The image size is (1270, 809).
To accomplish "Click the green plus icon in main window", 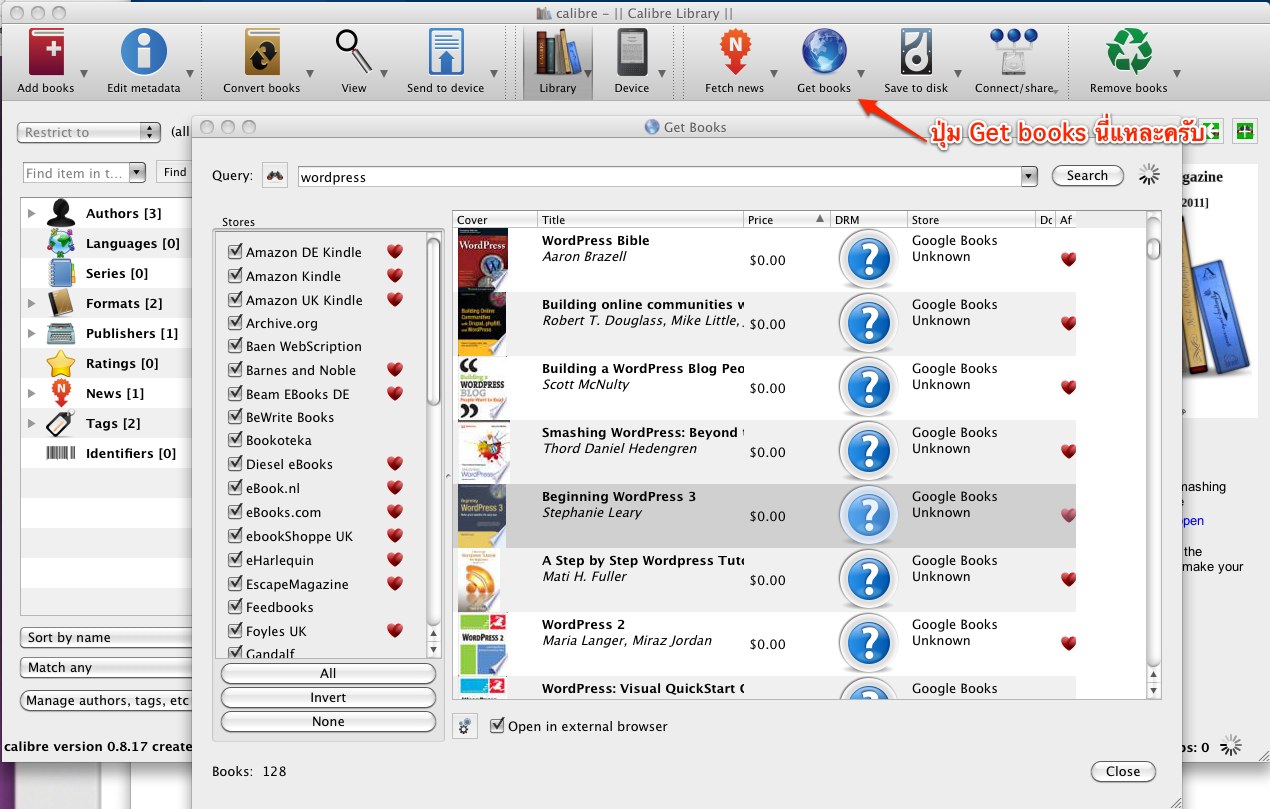I will point(1244,131).
